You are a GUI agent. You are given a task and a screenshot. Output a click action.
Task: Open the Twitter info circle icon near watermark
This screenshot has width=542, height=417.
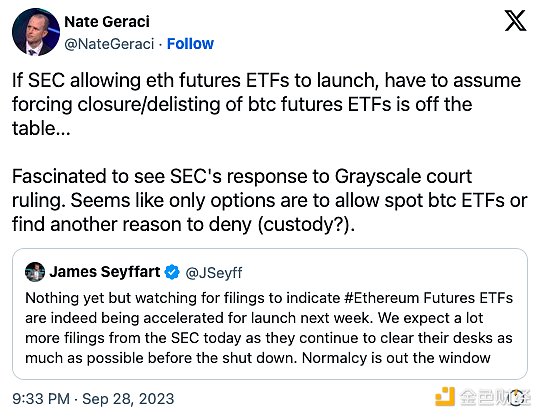(x=516, y=397)
